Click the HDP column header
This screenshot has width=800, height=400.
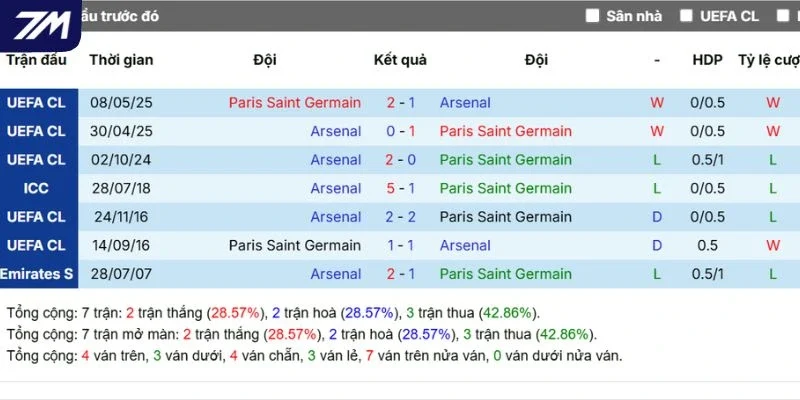[708, 60]
